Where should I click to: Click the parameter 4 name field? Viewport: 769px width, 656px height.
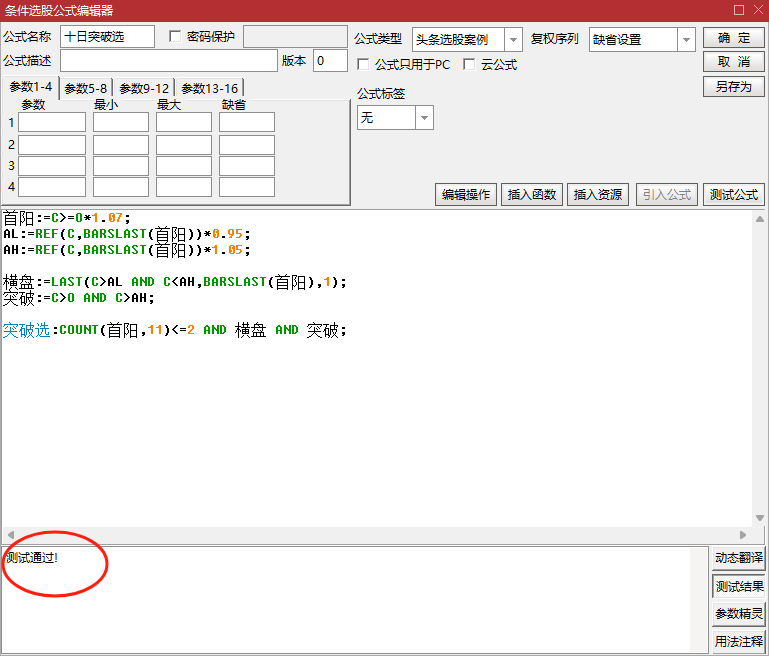[x=52, y=187]
